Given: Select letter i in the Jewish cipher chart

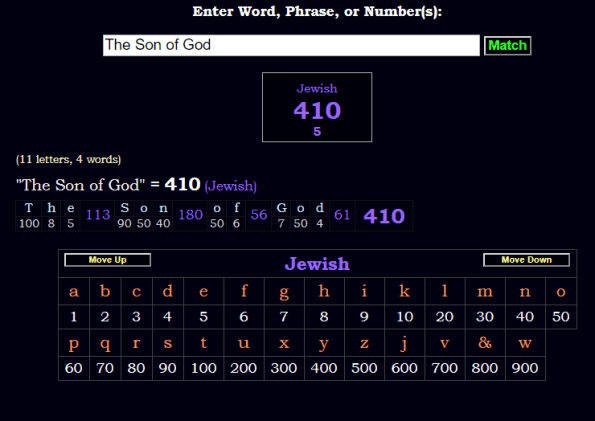Looking at the screenshot, I should pos(364,291).
